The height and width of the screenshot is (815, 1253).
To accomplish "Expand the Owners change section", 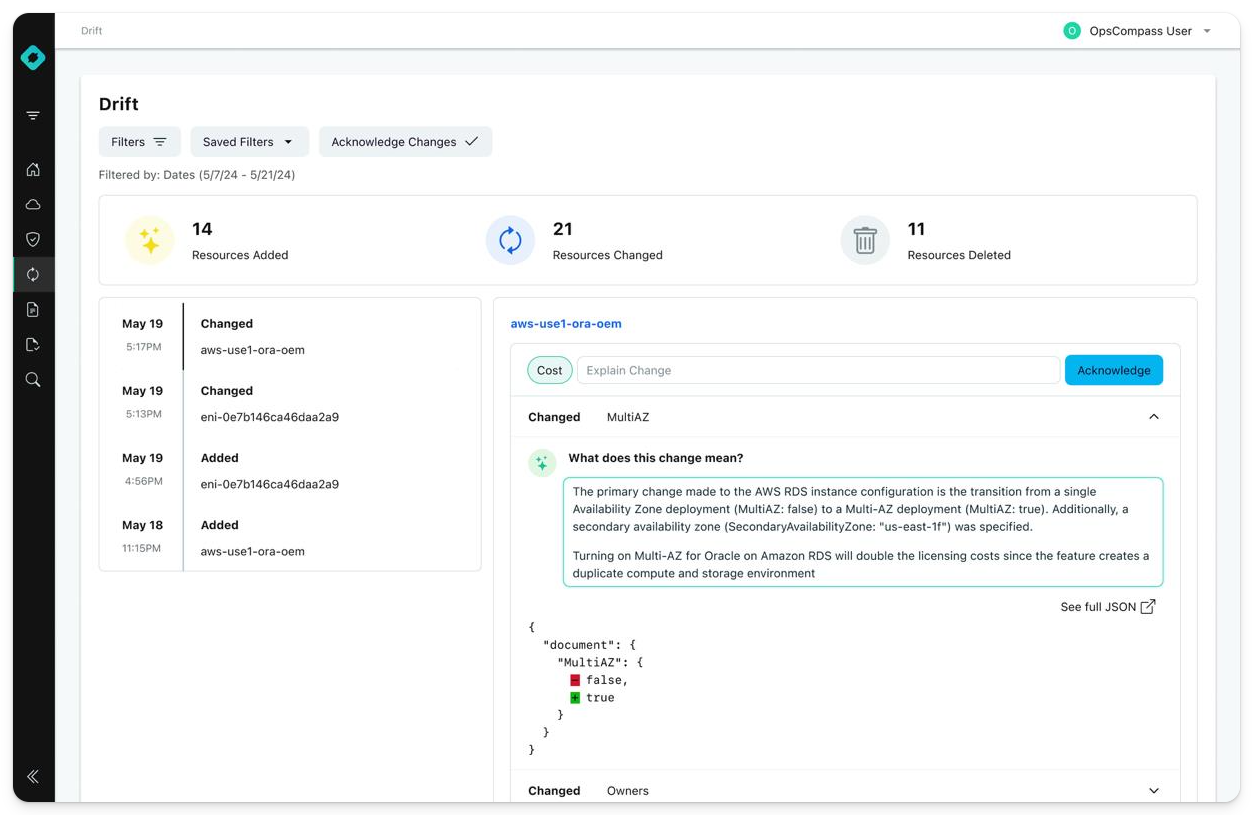I will 1153,790.
